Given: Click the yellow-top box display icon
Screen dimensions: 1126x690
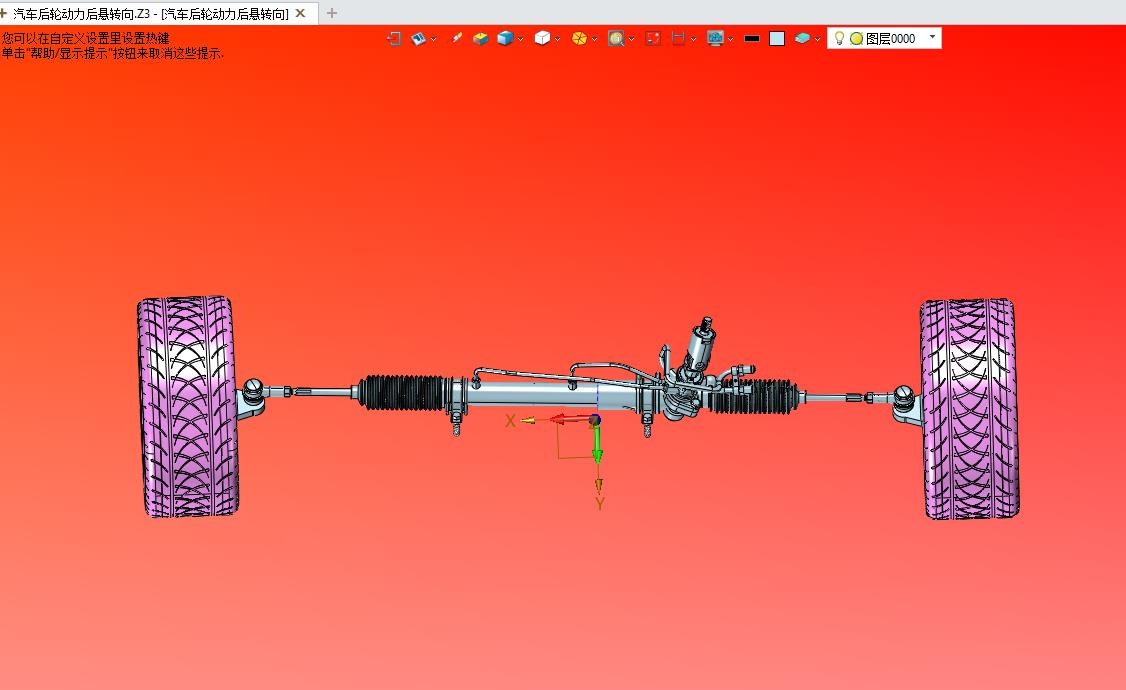Looking at the screenshot, I should click(481, 38).
